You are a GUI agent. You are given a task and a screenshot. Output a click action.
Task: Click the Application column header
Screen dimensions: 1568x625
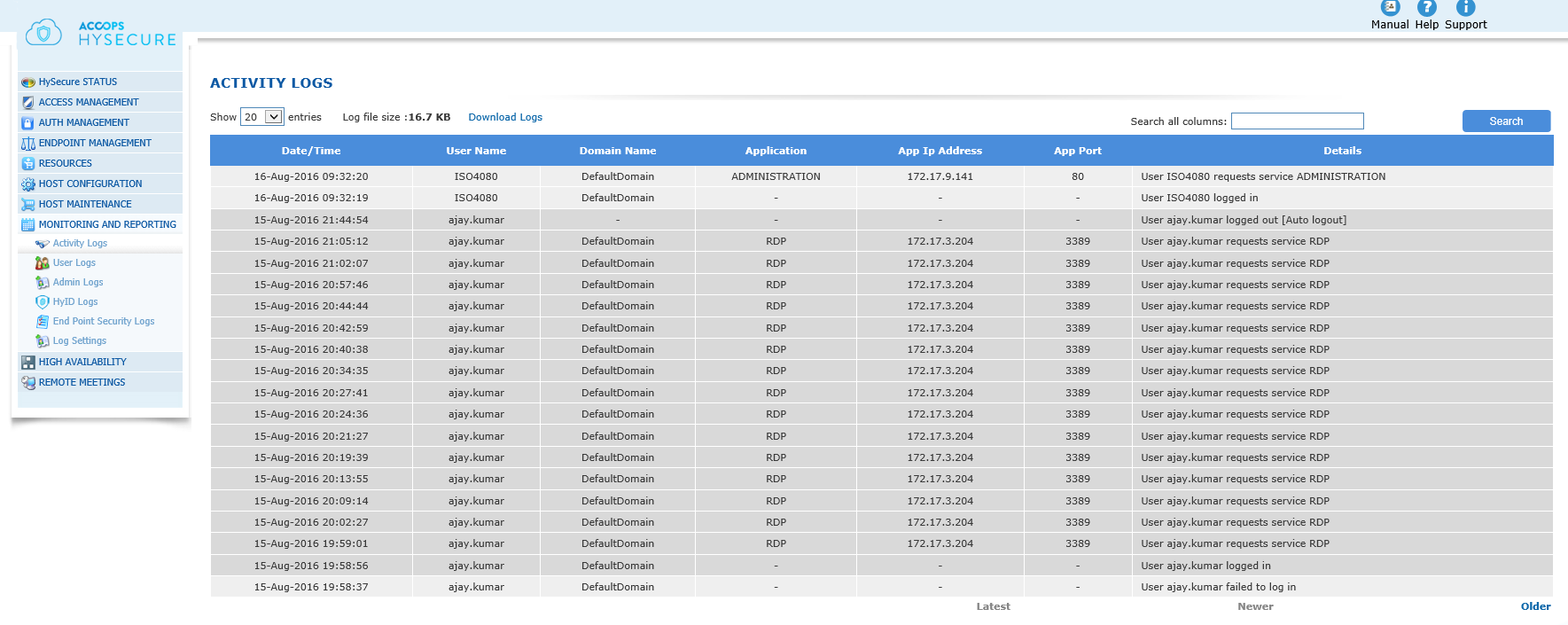tap(776, 151)
